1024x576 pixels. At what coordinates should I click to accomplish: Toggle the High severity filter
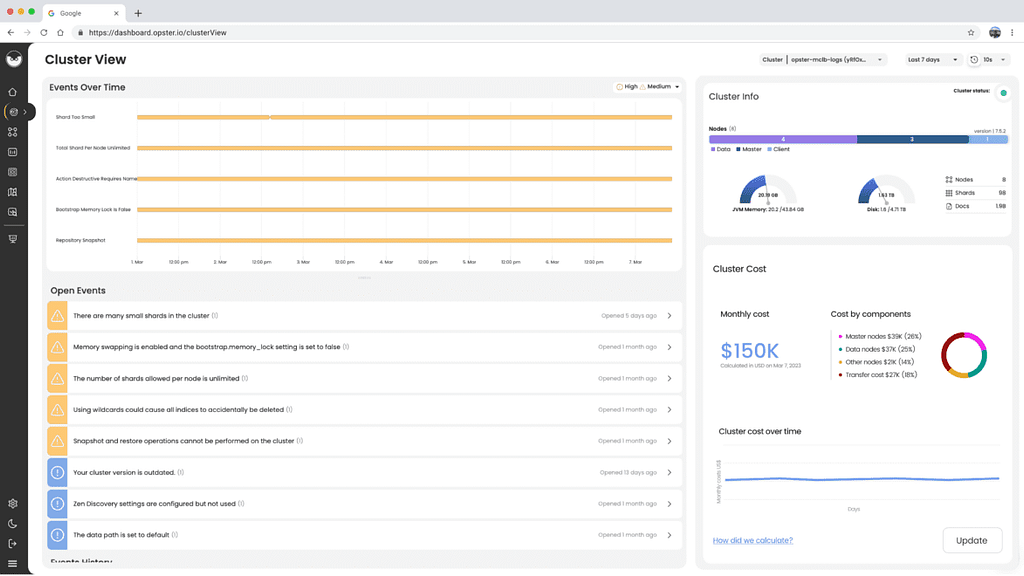coord(626,87)
